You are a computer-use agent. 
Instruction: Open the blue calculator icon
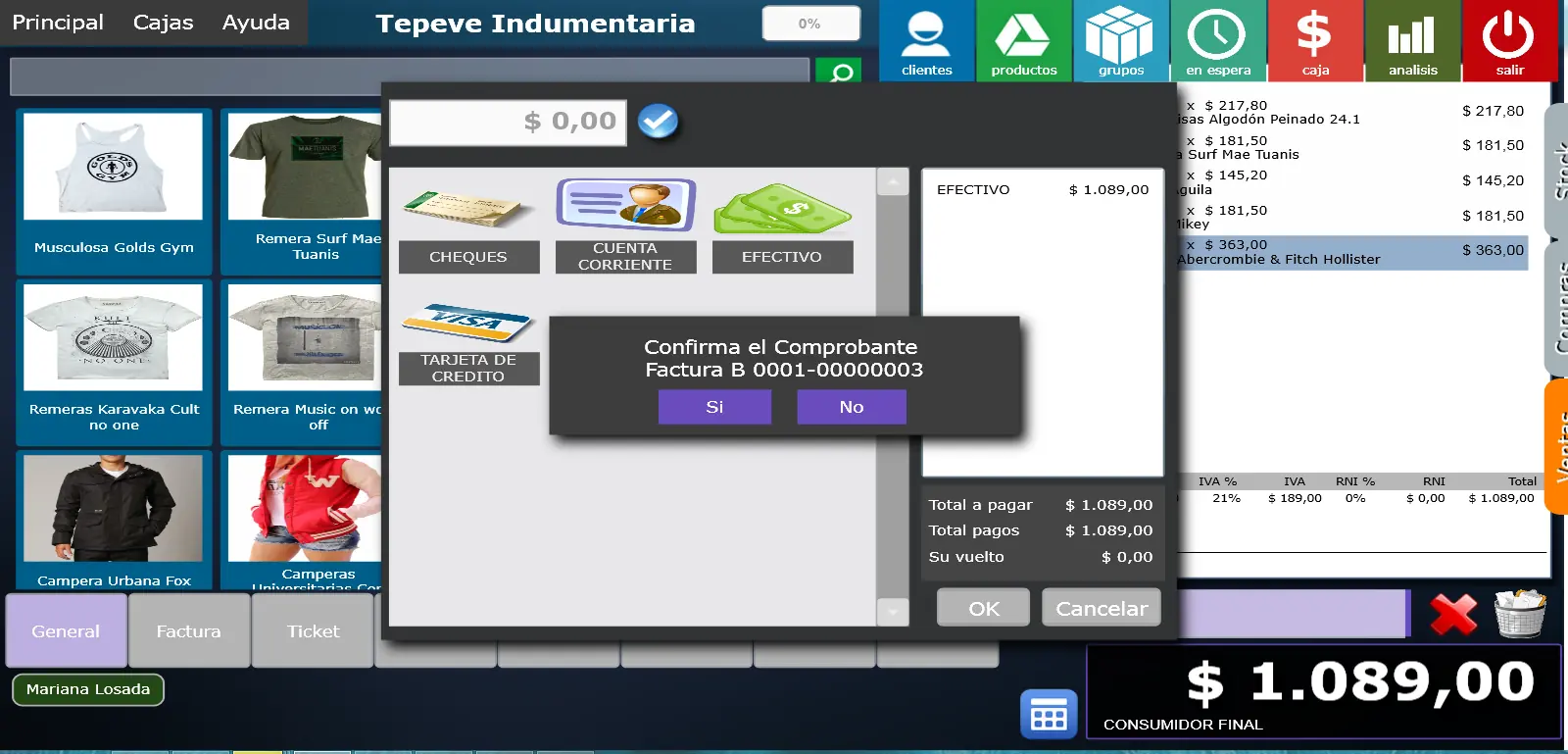1049,715
